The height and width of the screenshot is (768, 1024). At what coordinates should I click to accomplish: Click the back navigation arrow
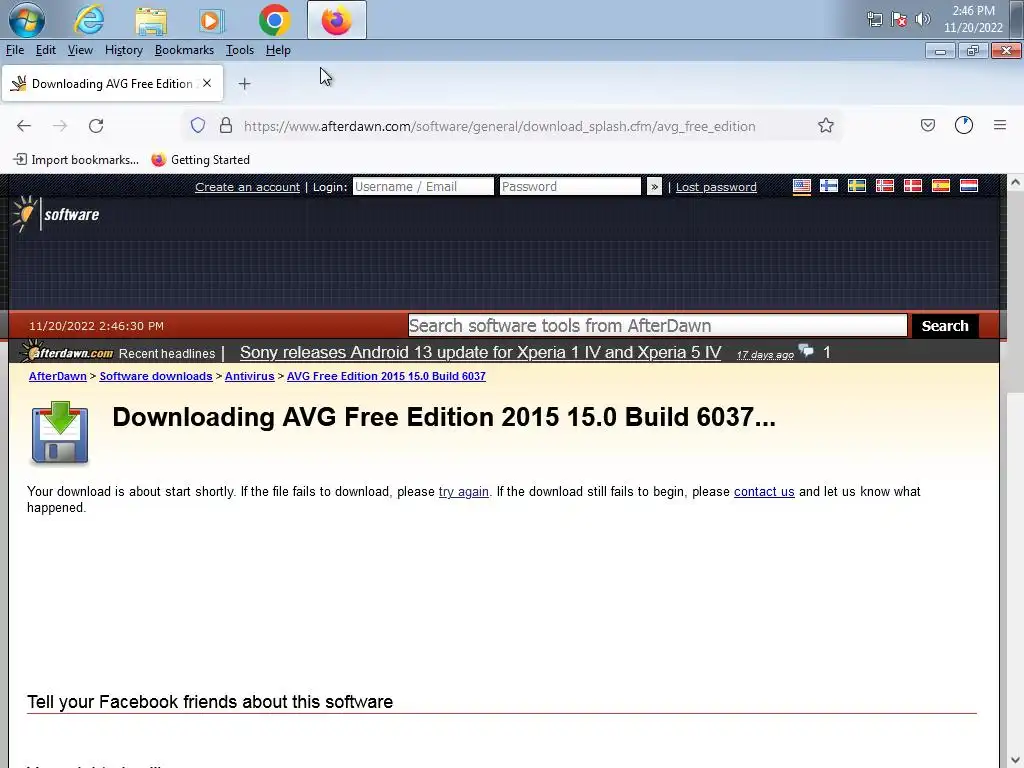tap(24, 125)
